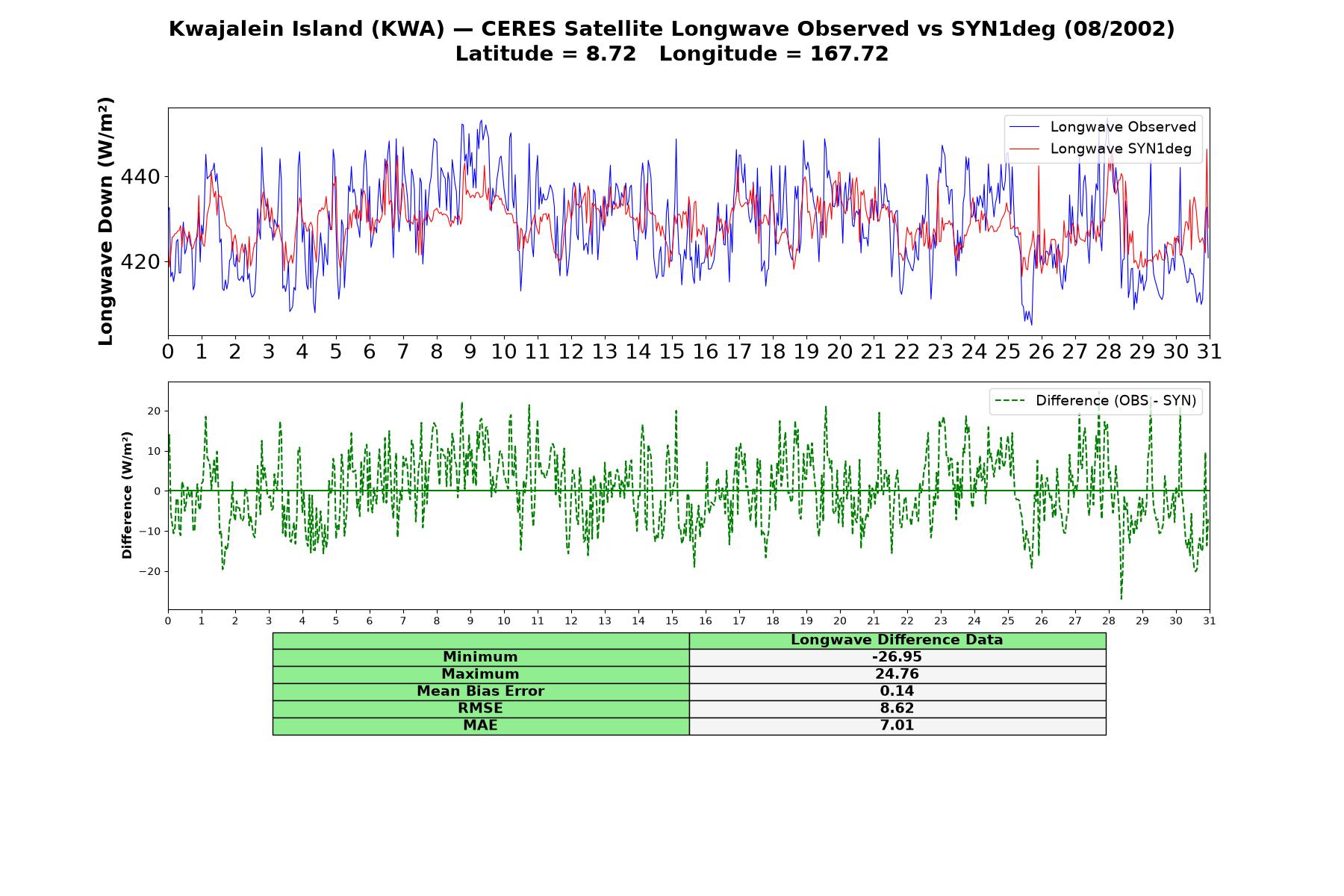1344x896 pixels.
Task: Click day 31 tick on lower x-axis
Action: (x=1210, y=621)
